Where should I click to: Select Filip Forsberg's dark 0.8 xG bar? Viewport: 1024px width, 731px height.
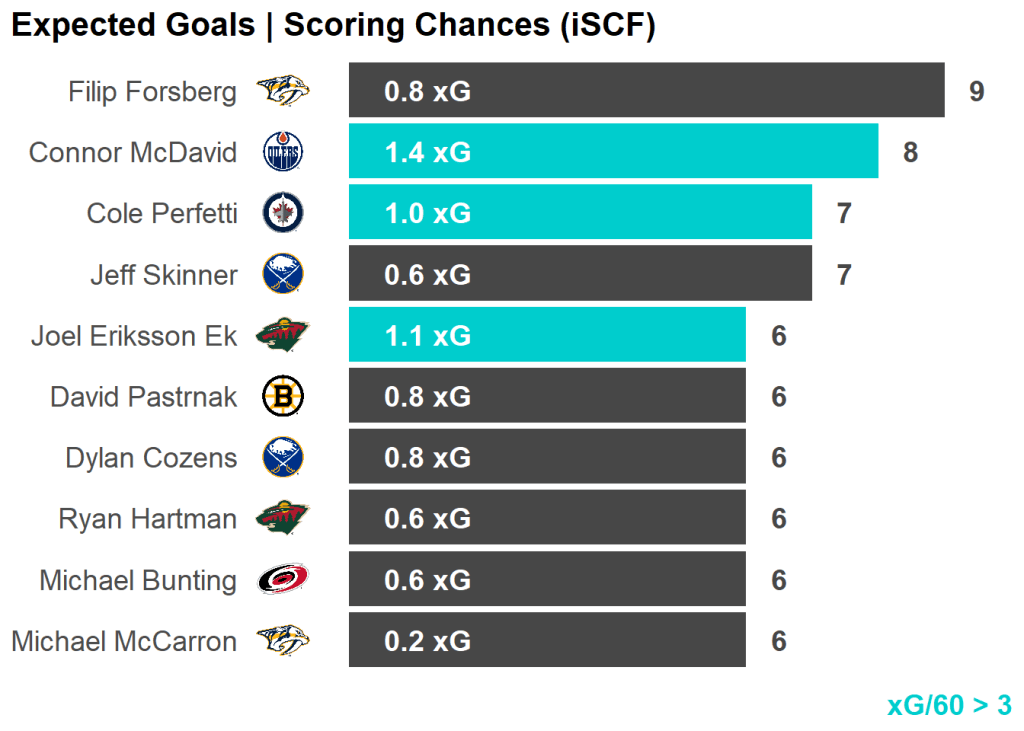tap(646, 91)
